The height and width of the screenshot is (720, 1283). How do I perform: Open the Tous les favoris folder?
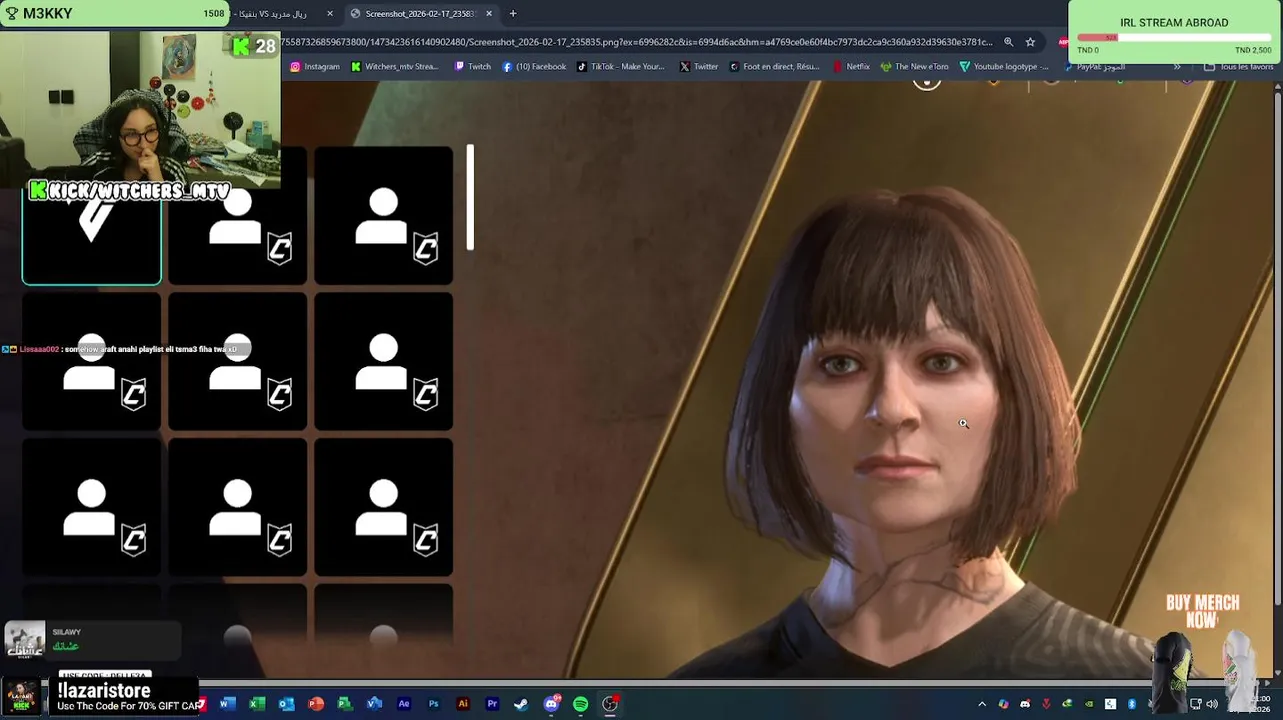[x=1239, y=67]
